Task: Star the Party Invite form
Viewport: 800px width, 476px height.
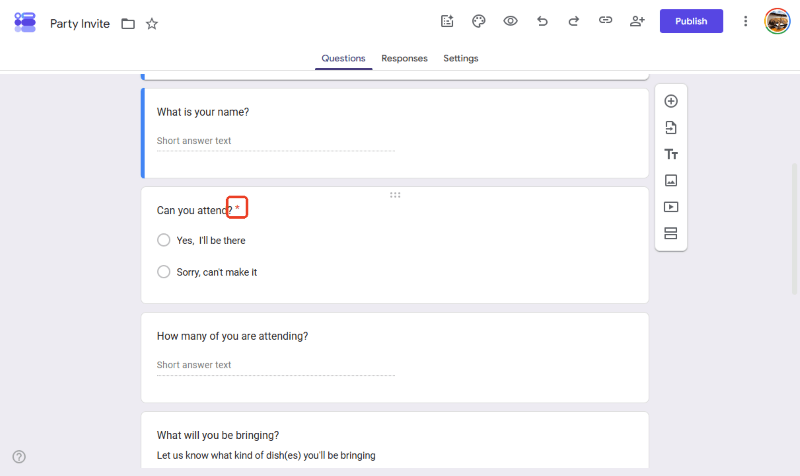Action: (152, 23)
